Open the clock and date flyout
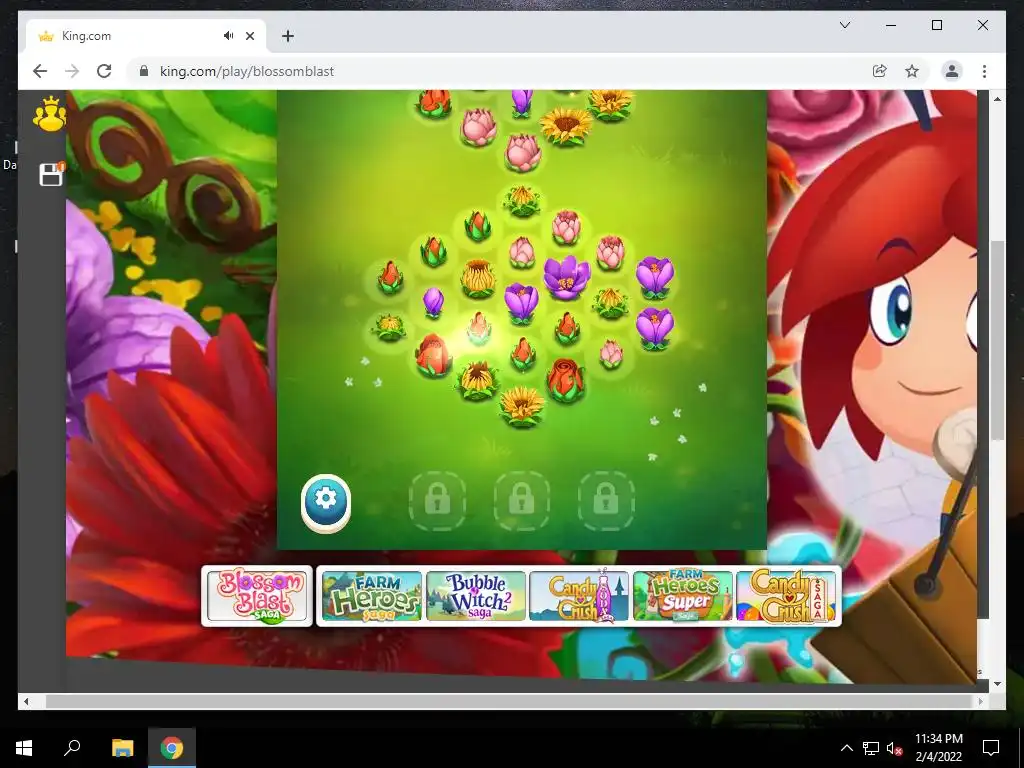 [938, 748]
